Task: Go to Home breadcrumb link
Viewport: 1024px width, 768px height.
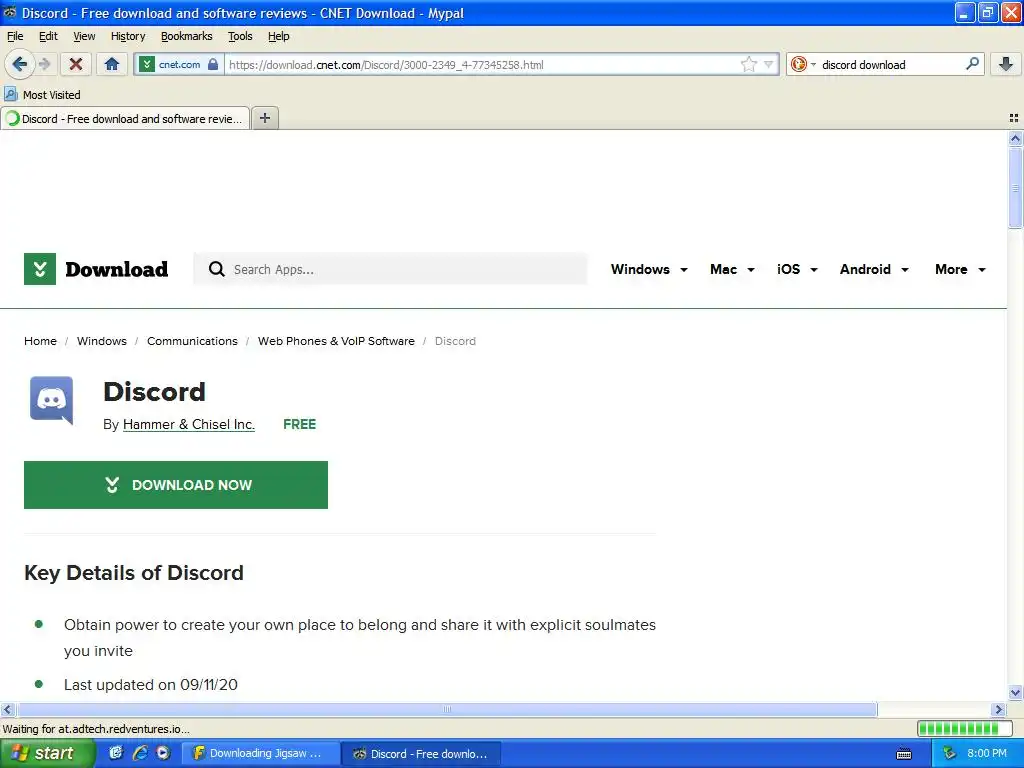Action: (x=40, y=341)
